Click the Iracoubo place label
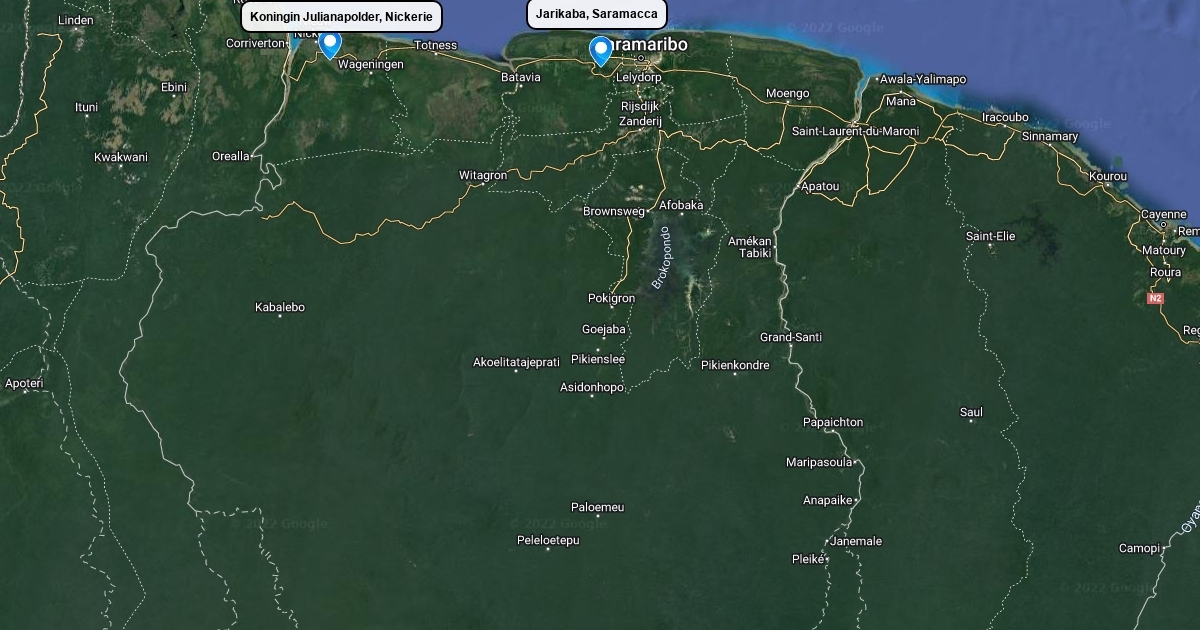Image resolution: width=1200 pixels, height=630 pixels. 1005,117
